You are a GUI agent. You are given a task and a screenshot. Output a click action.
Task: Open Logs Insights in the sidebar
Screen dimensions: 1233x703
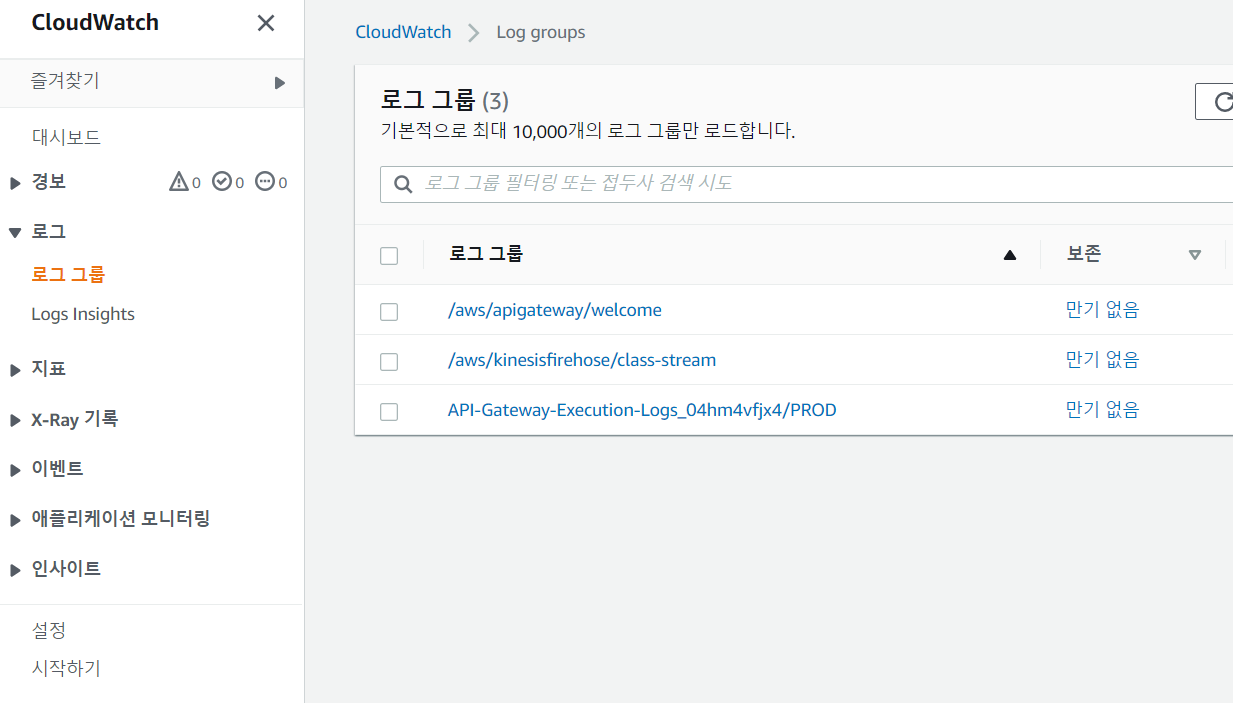tap(83, 314)
